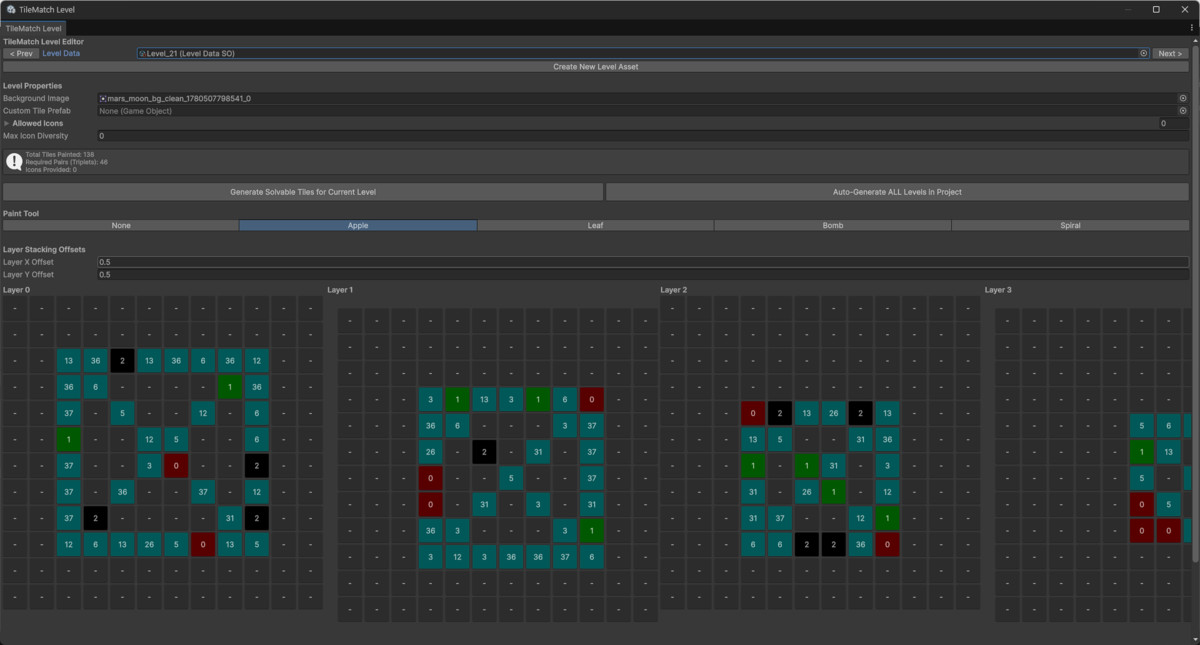Open the window kebab options menu

point(1192,28)
